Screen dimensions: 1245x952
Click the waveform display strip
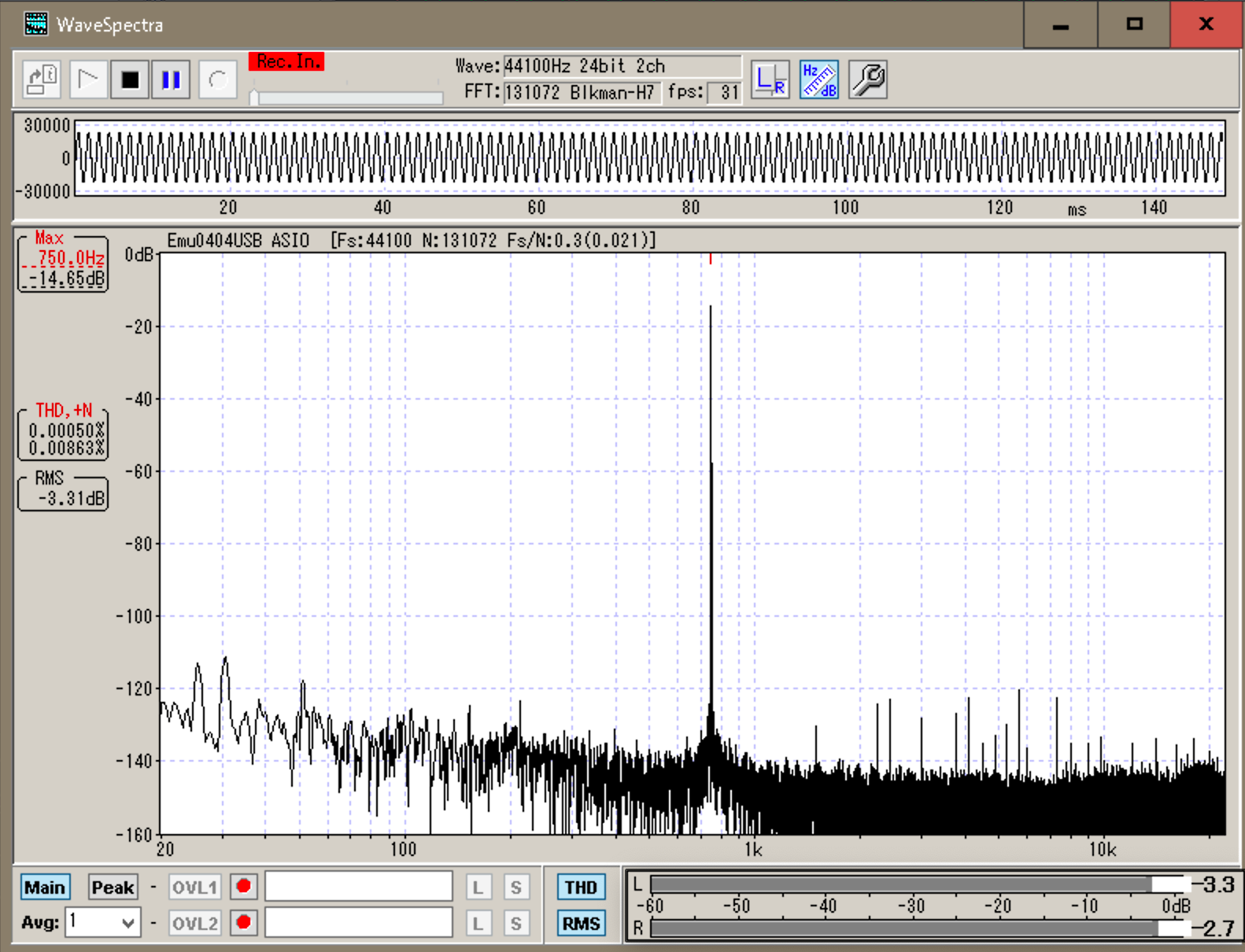pyautogui.click(x=650, y=158)
